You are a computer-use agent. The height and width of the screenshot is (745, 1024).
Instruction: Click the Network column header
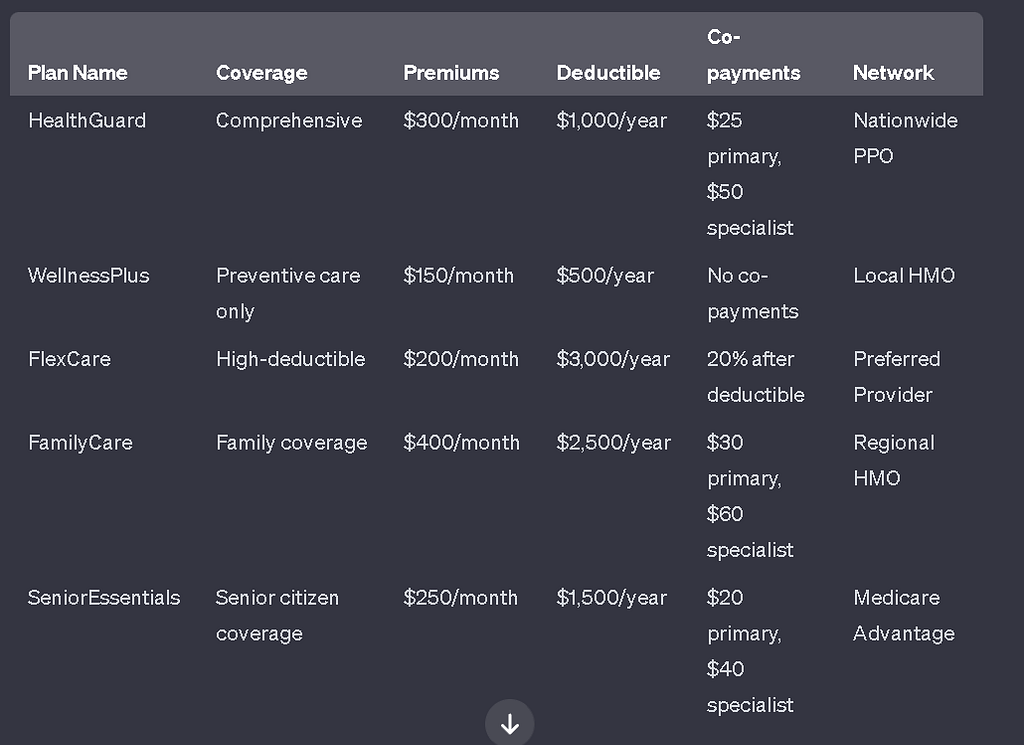tap(893, 73)
